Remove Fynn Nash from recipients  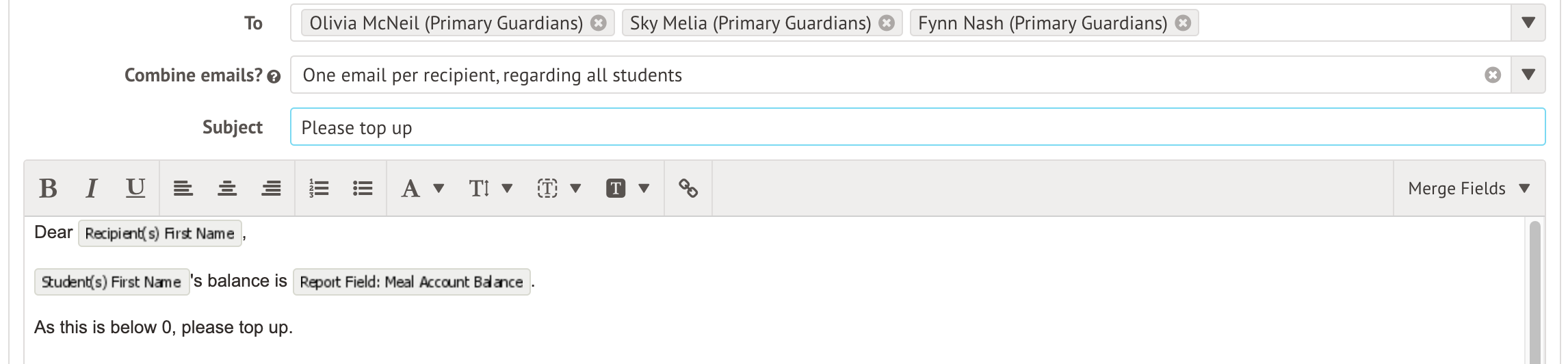[1183, 23]
